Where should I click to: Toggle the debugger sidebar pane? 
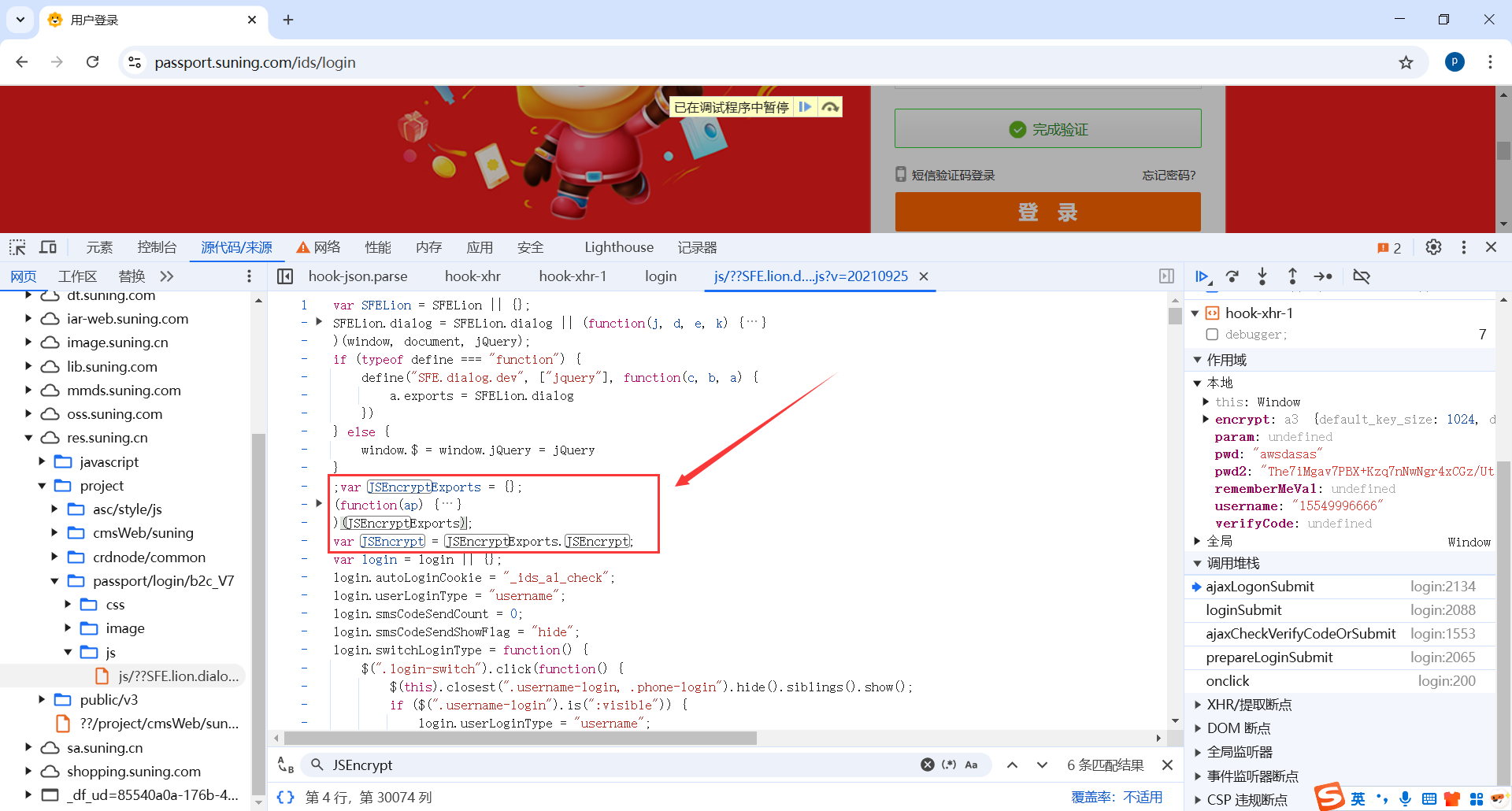coord(1166,276)
